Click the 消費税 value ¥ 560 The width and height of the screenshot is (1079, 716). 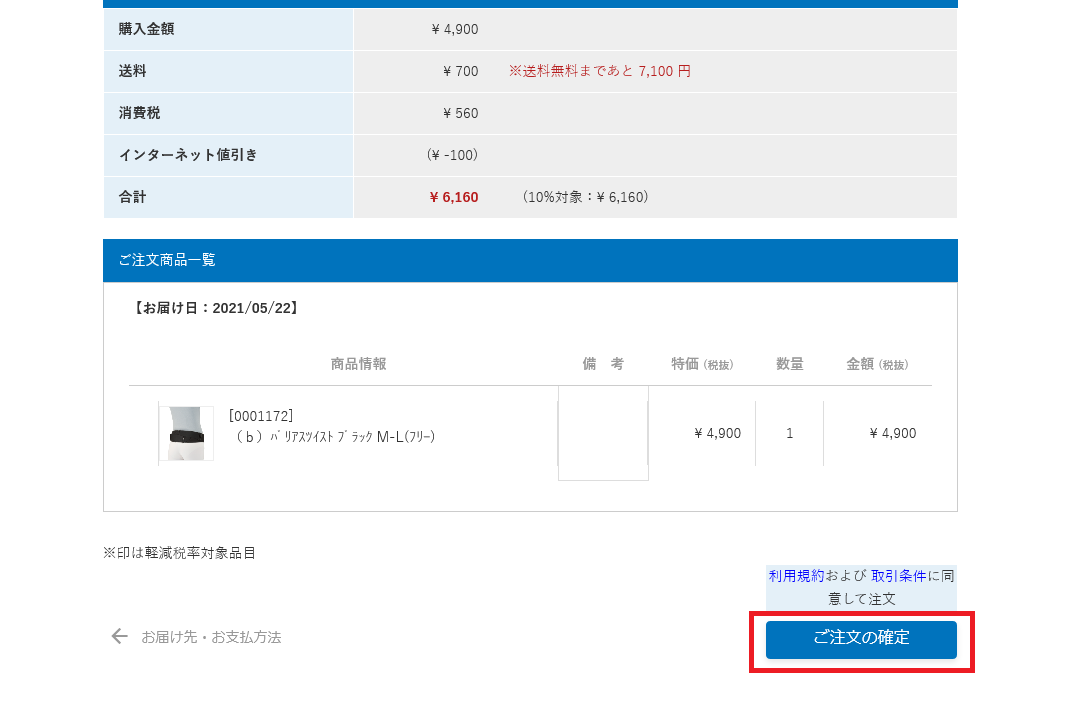pos(460,113)
